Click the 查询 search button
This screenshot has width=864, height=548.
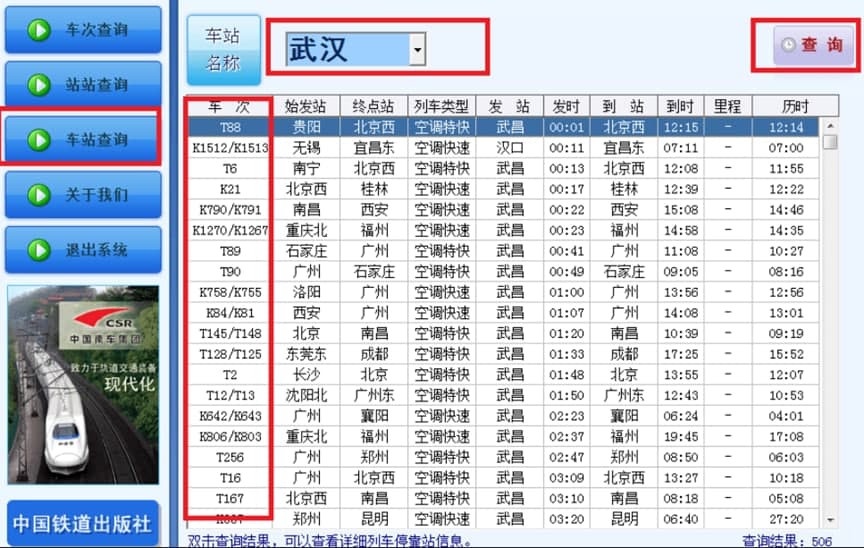click(x=814, y=46)
